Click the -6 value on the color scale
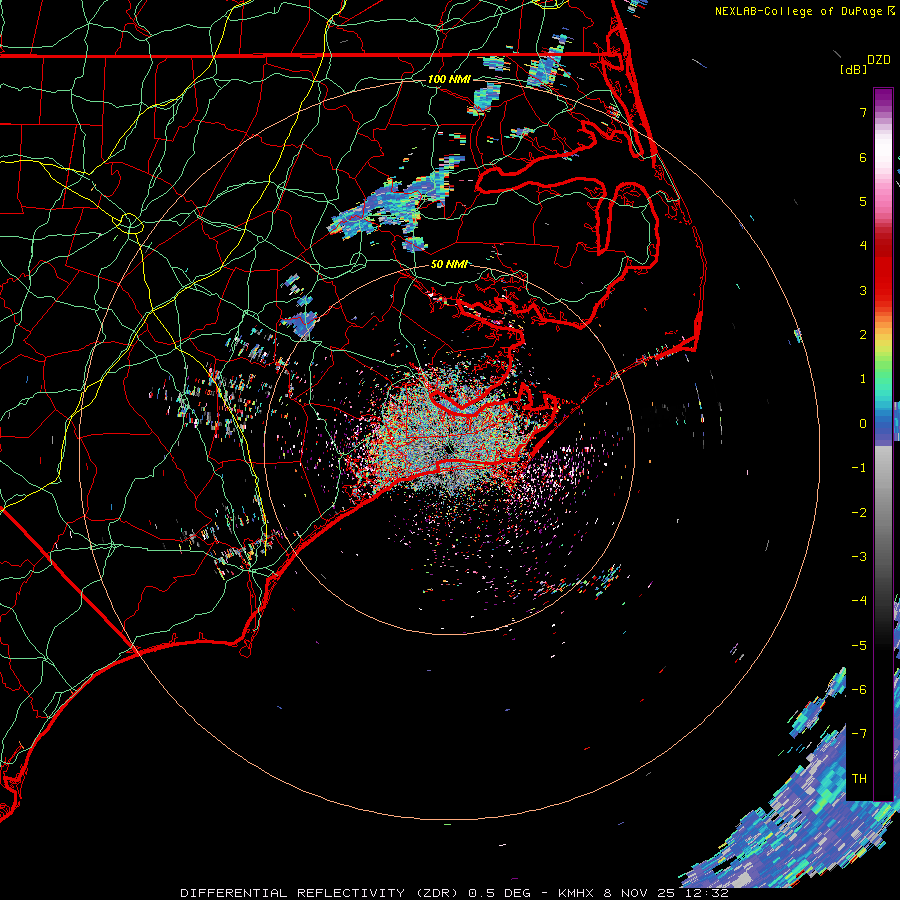 tap(859, 690)
